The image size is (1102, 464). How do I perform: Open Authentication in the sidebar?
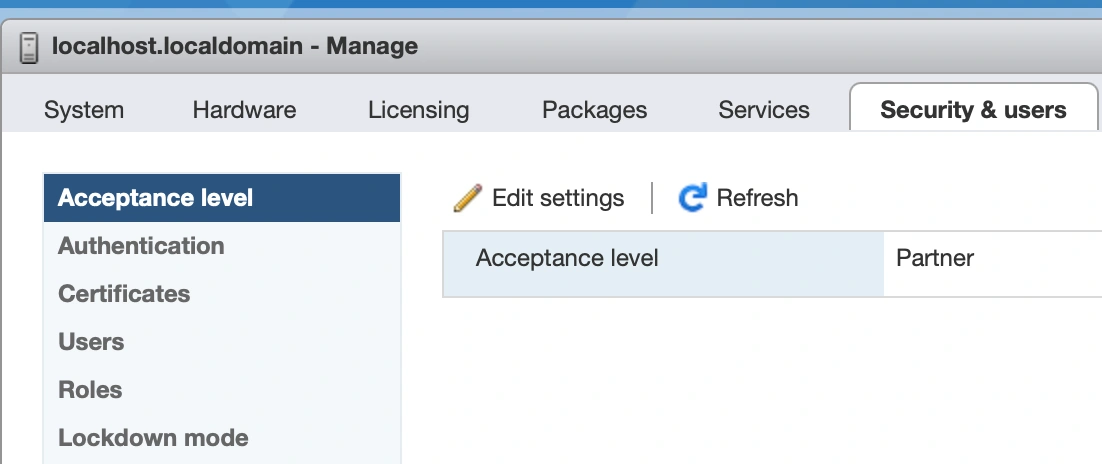141,246
